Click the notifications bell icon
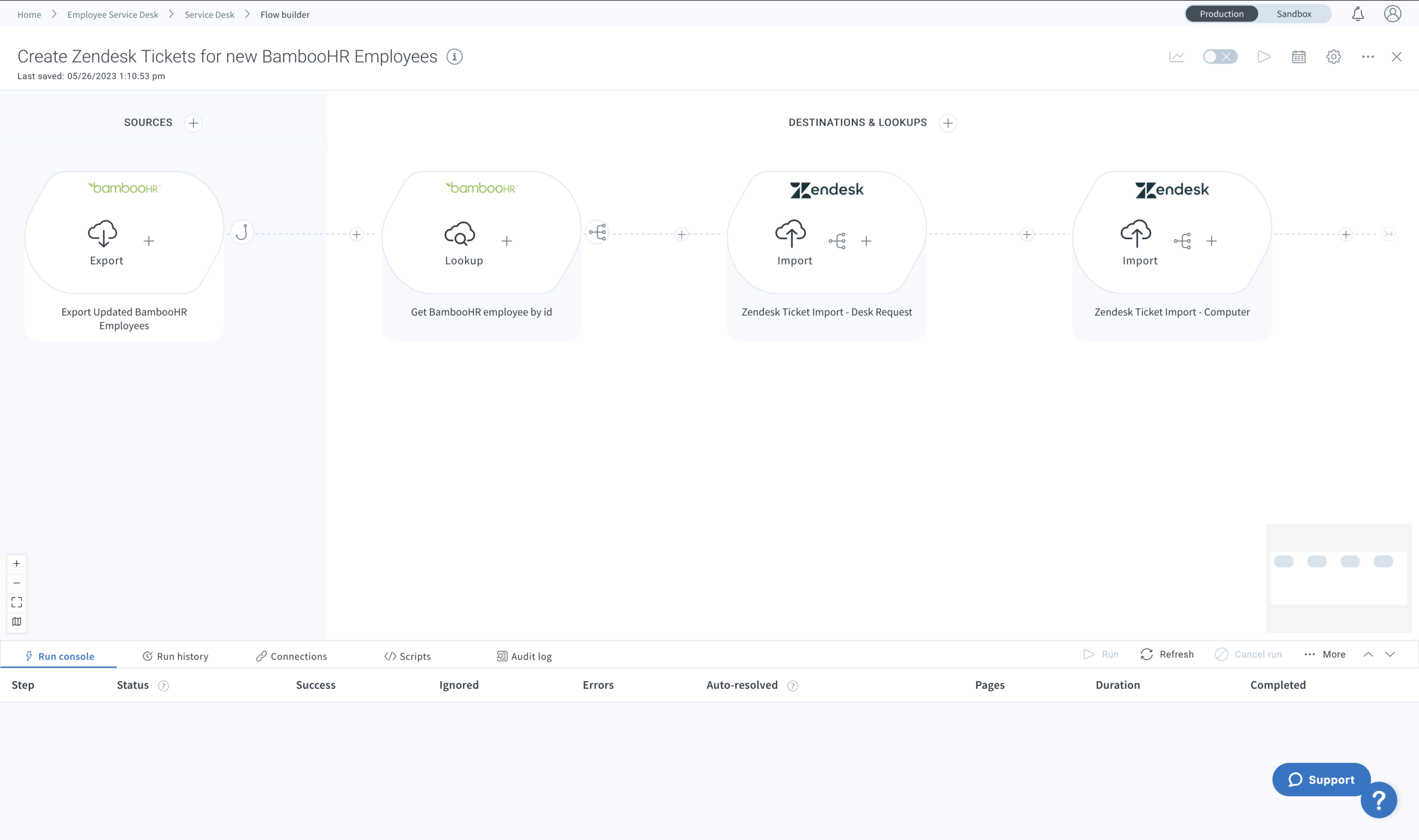The height and width of the screenshot is (840, 1419). pyautogui.click(x=1357, y=14)
